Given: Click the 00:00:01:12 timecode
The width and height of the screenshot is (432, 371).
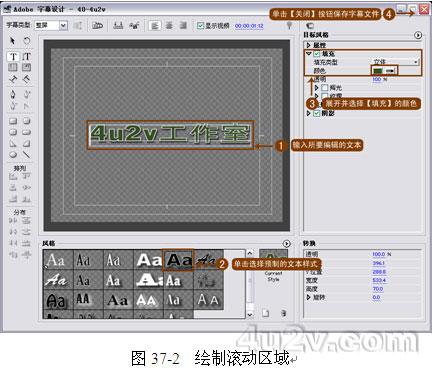Looking at the screenshot, I should click(x=249, y=26).
